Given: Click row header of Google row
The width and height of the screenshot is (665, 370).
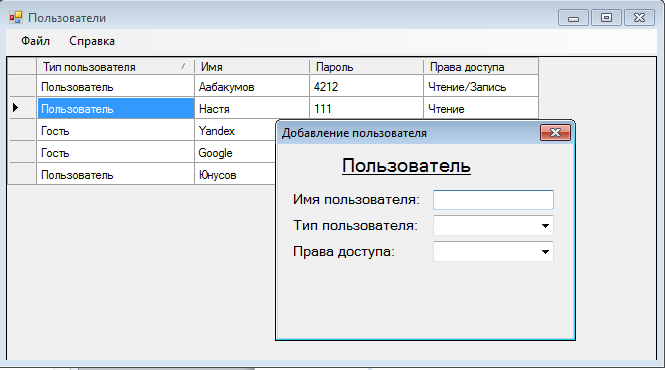Looking at the screenshot, I should (22, 153).
